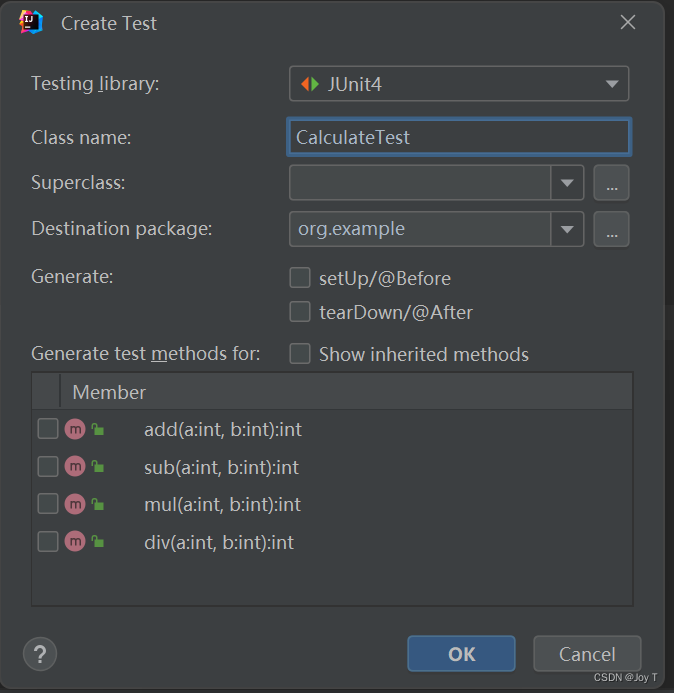Viewport: 674px width, 693px height.
Task: Click the method icon beside div
Action: click(75, 542)
